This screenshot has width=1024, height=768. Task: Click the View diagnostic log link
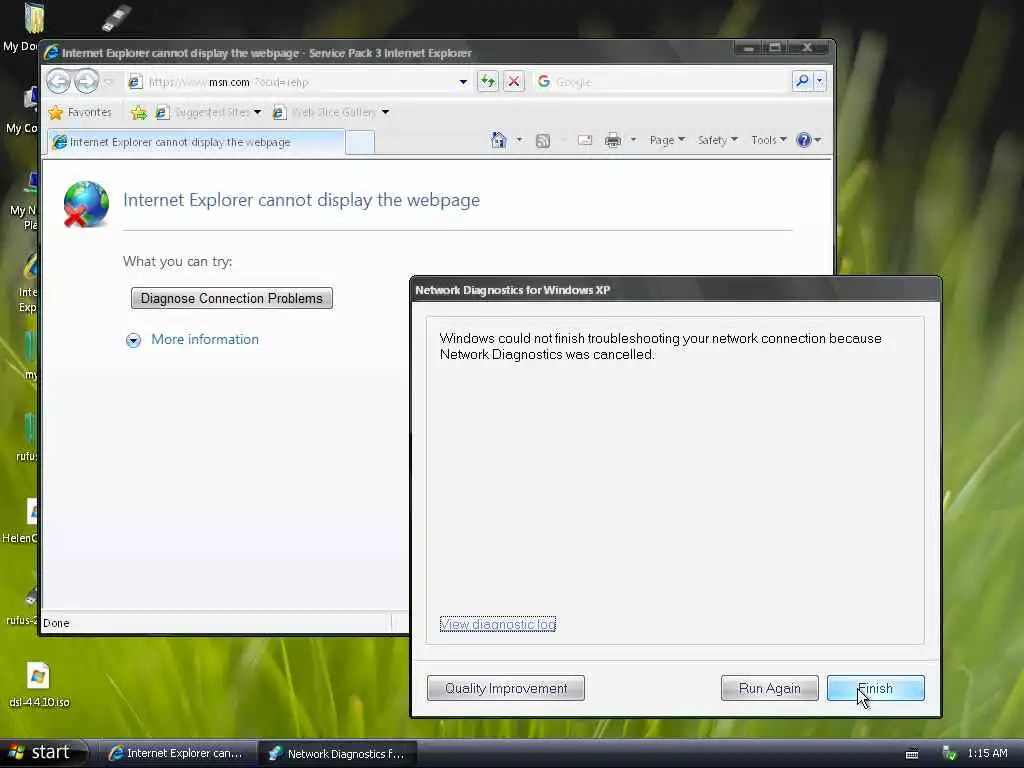(498, 624)
